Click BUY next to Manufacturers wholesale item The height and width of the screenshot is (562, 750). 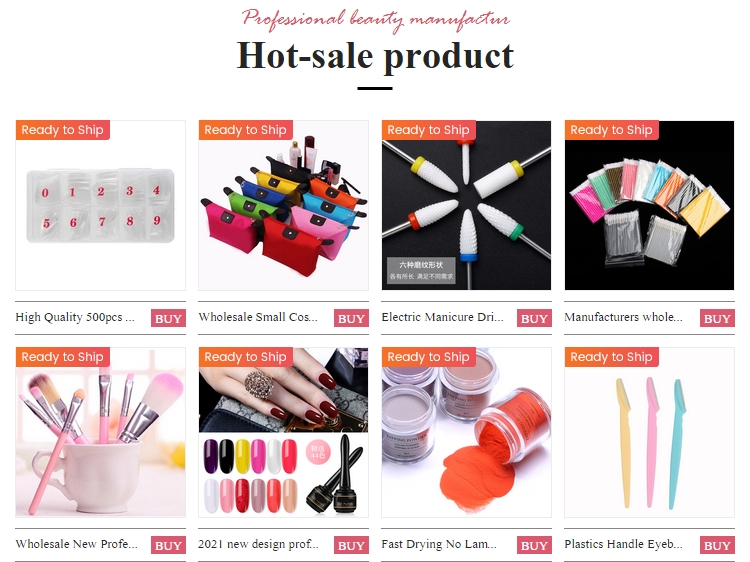[x=717, y=319]
